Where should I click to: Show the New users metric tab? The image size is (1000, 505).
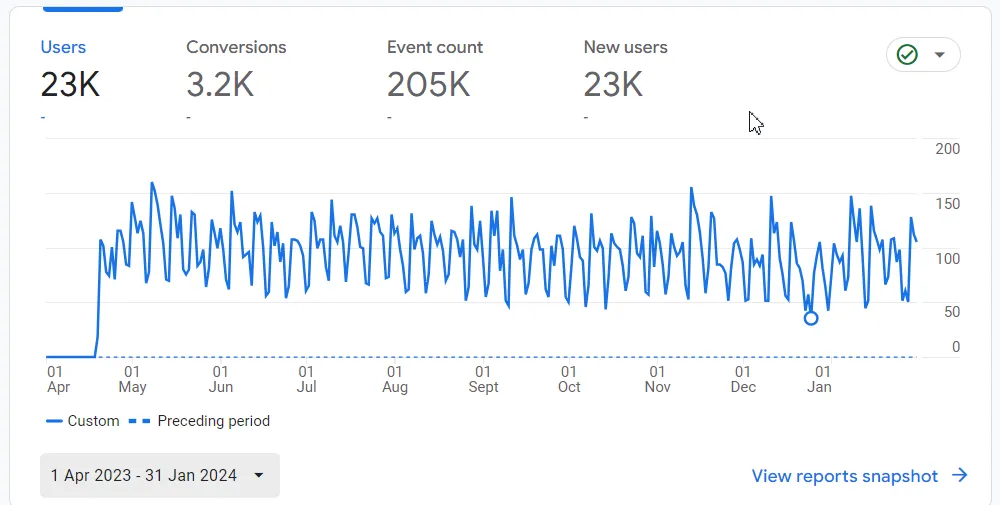click(x=625, y=48)
